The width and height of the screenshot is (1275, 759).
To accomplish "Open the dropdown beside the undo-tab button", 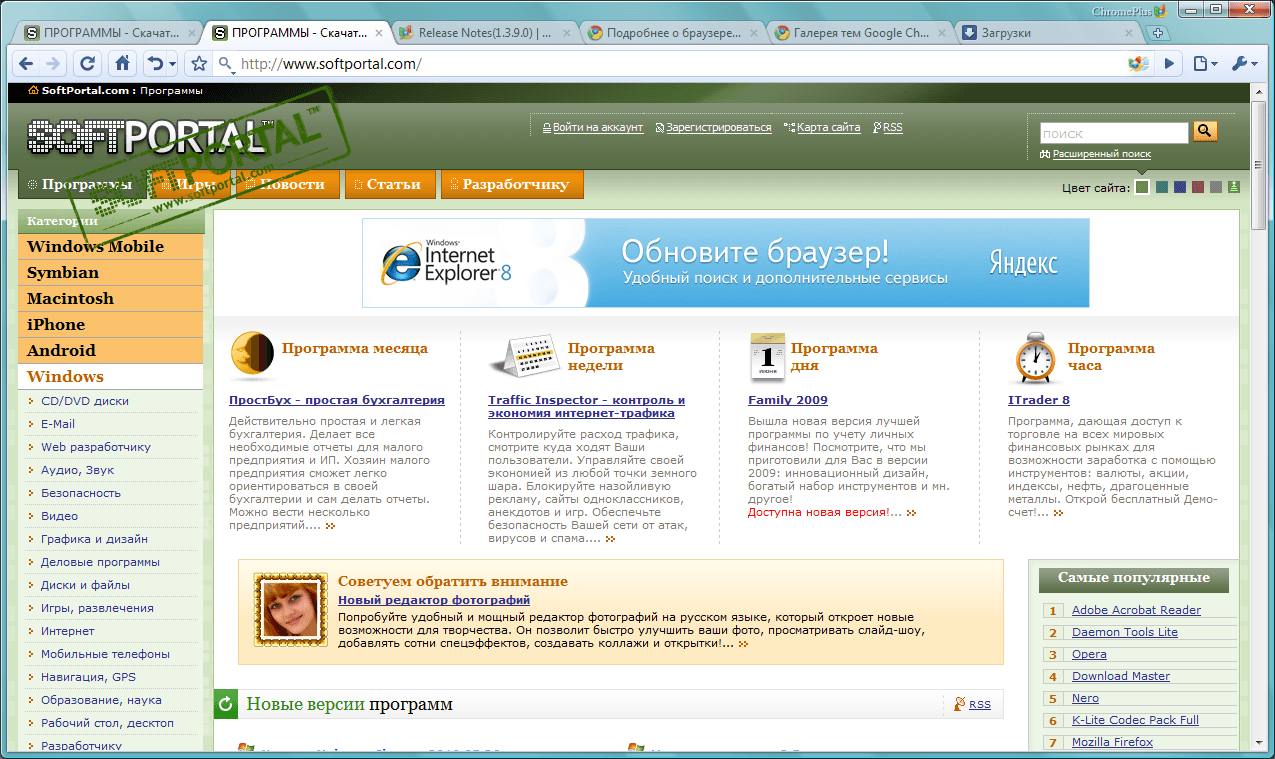I will (171, 64).
